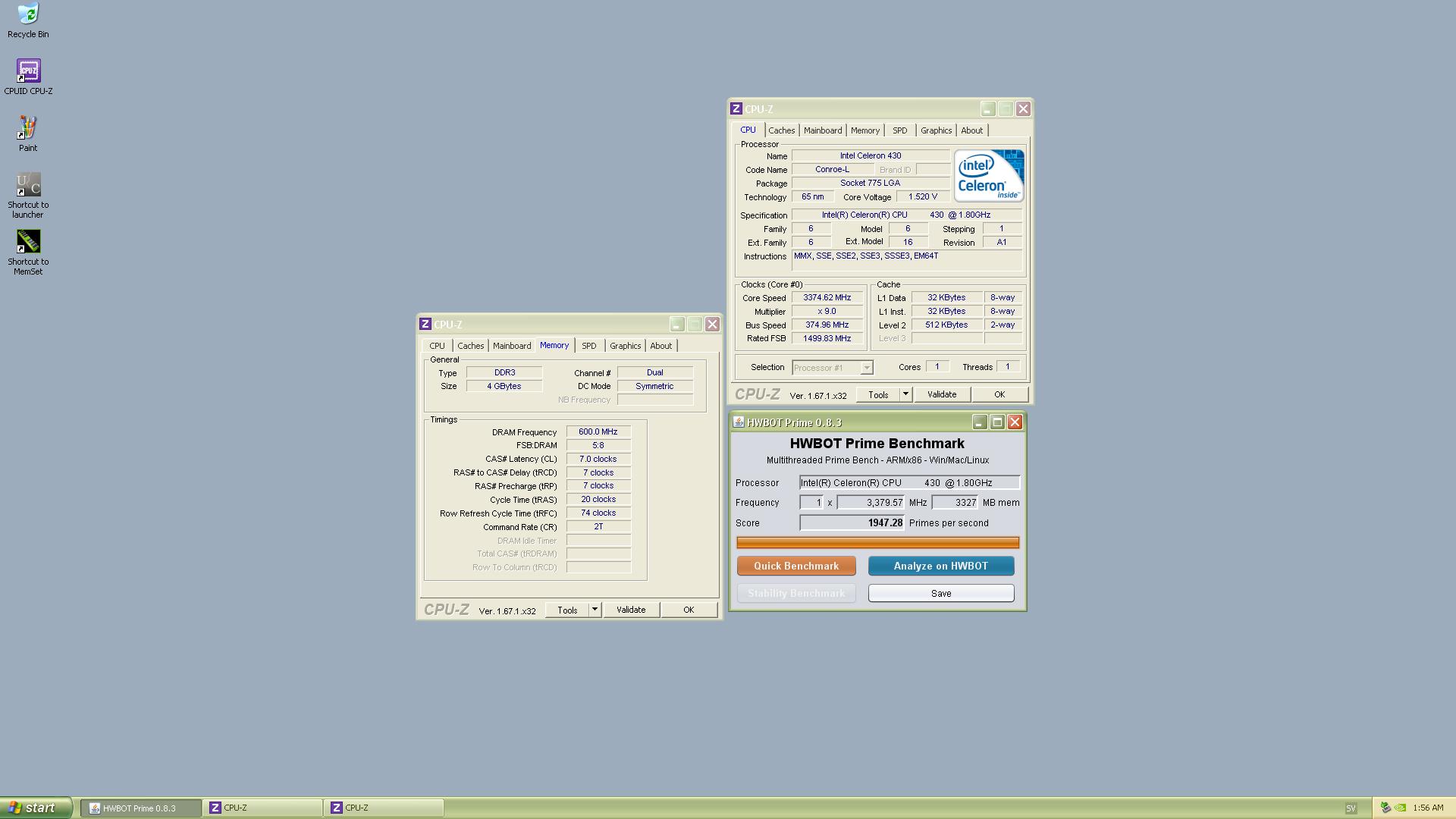This screenshot has height=819, width=1456.
Task: Switch to Caches tab in Memory window
Action: point(470,346)
